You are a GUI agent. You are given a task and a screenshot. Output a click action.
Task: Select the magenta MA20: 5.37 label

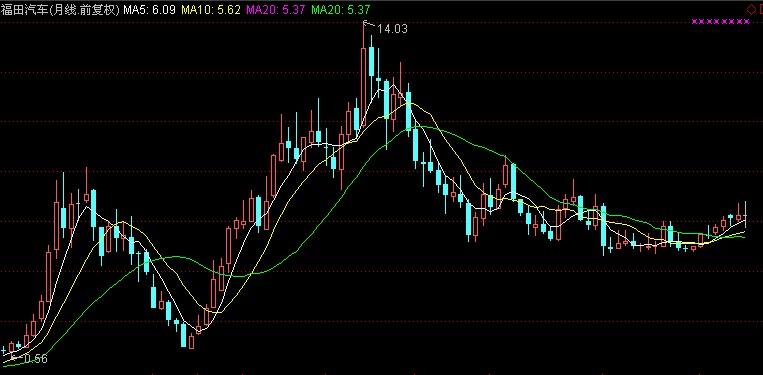pyautogui.click(x=276, y=9)
